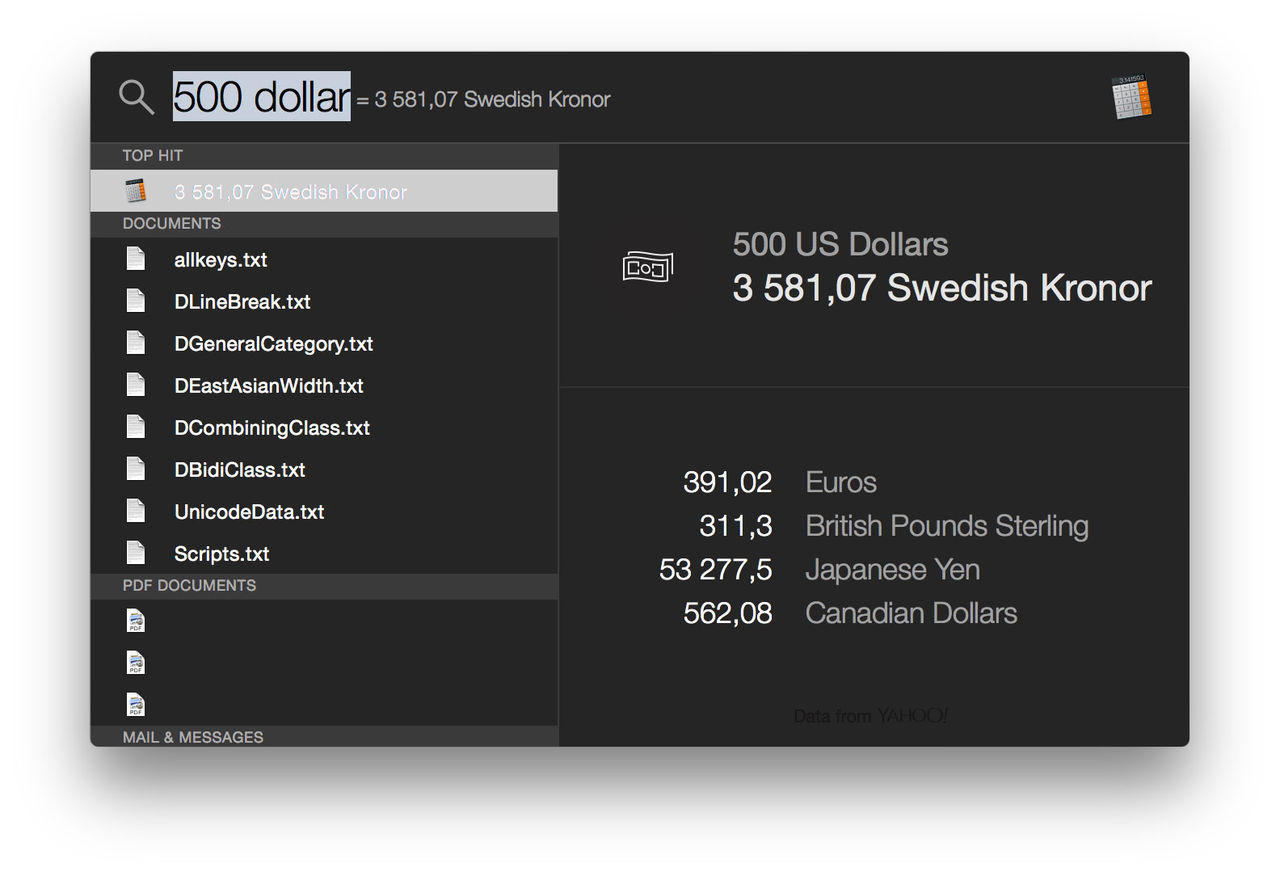Select DBidiClass.txt document
This screenshot has width=1280, height=876.
(240, 470)
